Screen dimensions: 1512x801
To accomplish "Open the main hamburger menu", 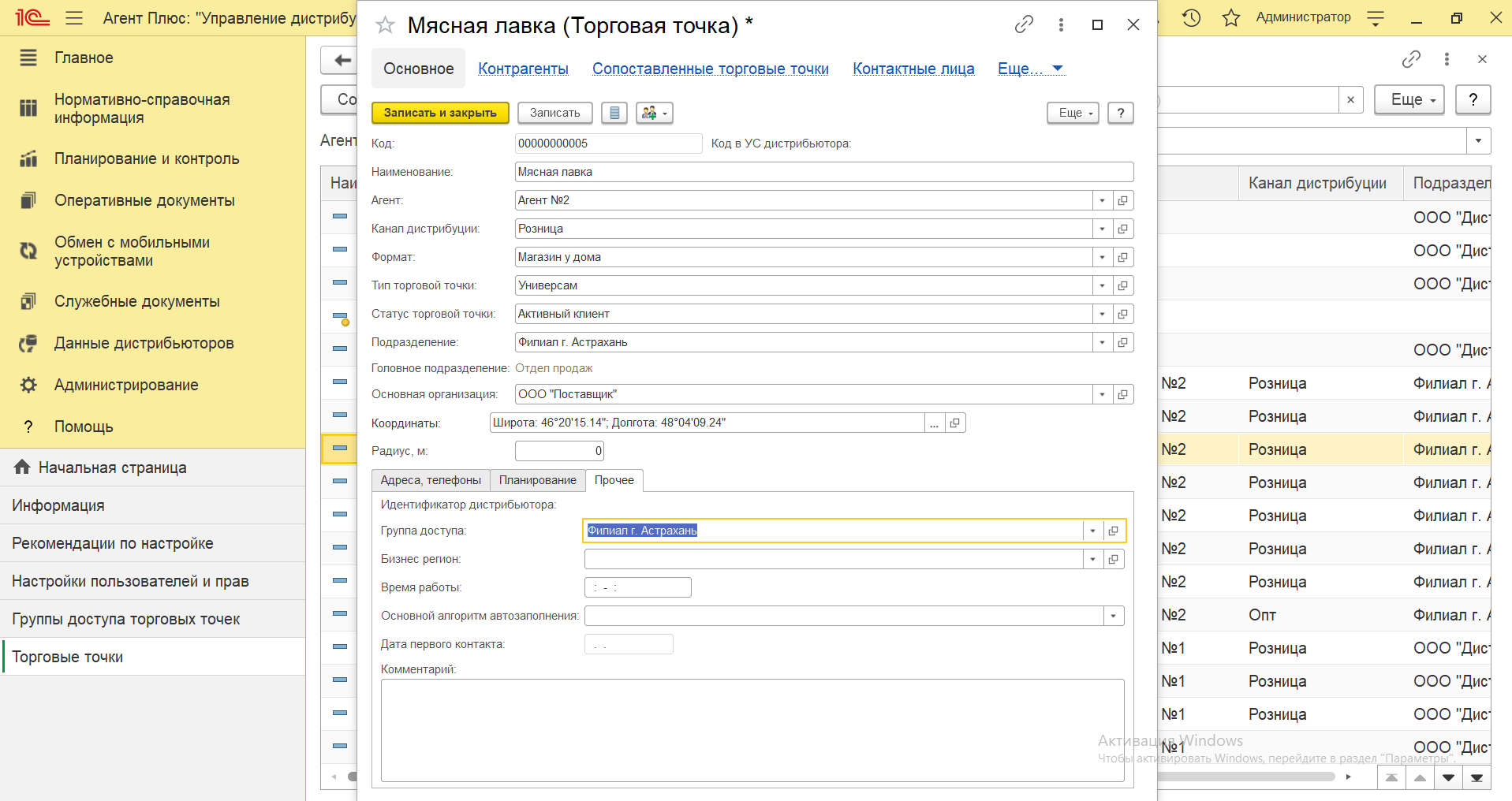I will [74, 17].
